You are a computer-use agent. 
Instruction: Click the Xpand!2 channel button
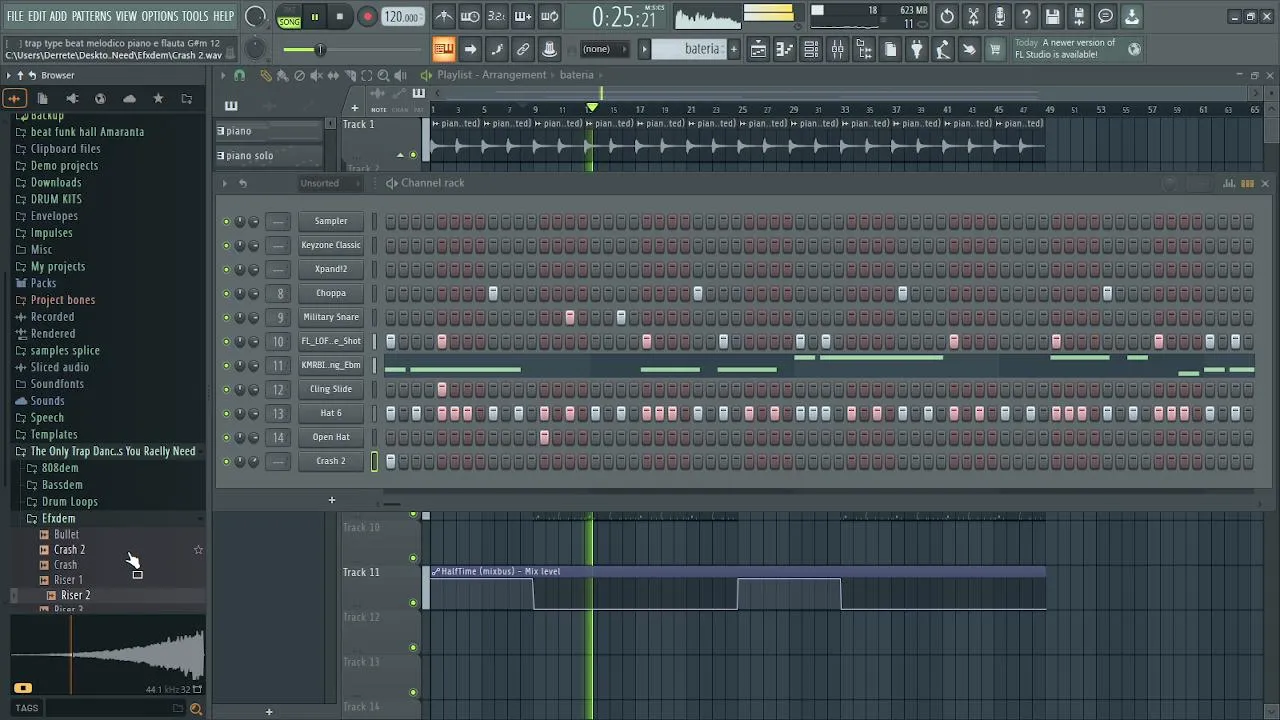coord(331,269)
